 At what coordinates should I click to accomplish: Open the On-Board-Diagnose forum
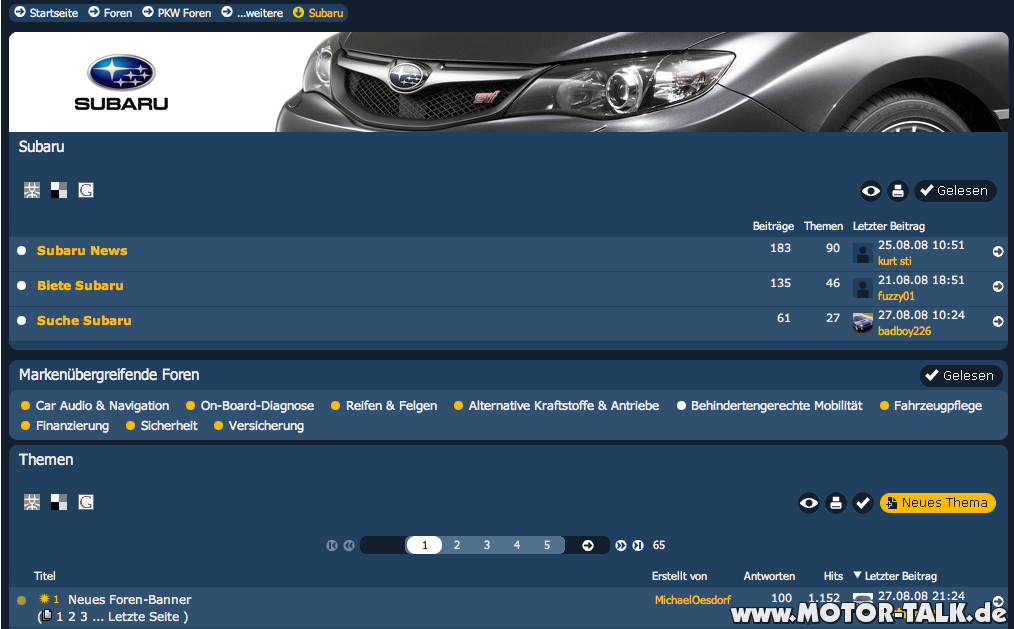tap(257, 406)
